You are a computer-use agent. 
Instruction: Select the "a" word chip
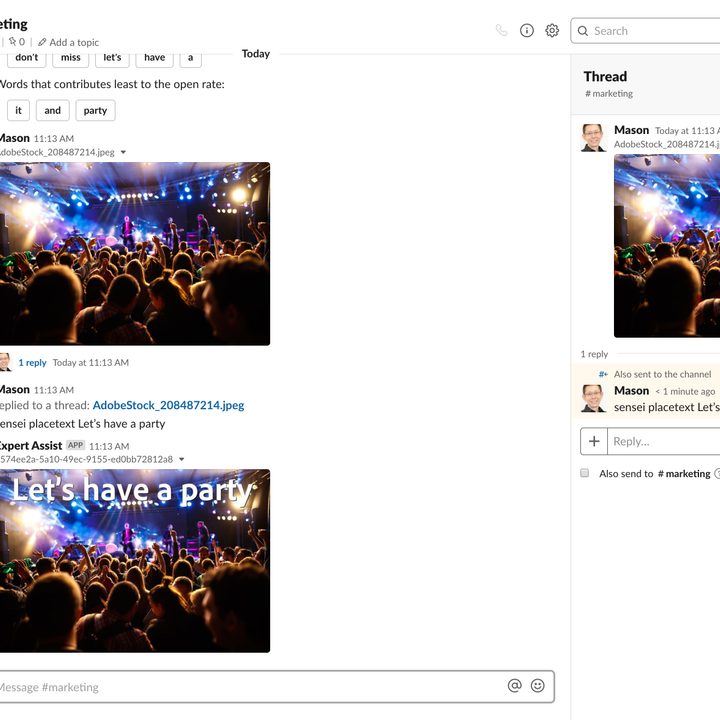pos(191,58)
